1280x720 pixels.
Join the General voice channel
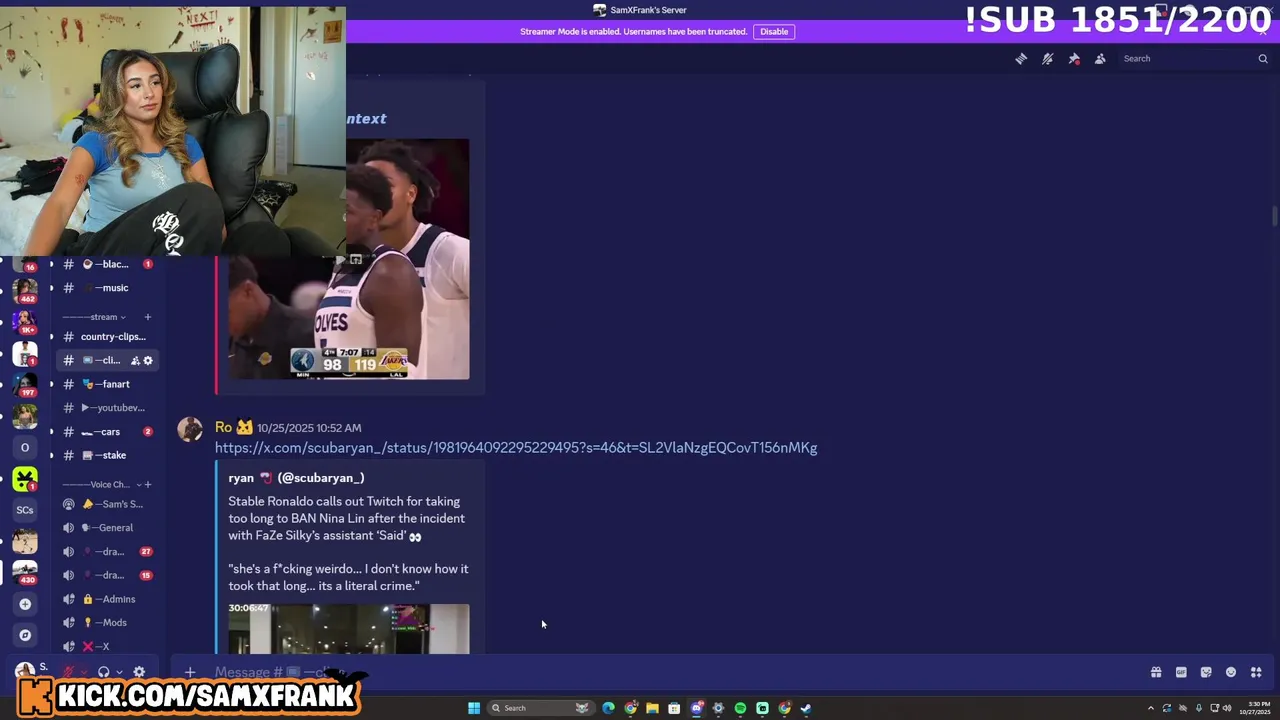tap(106, 528)
